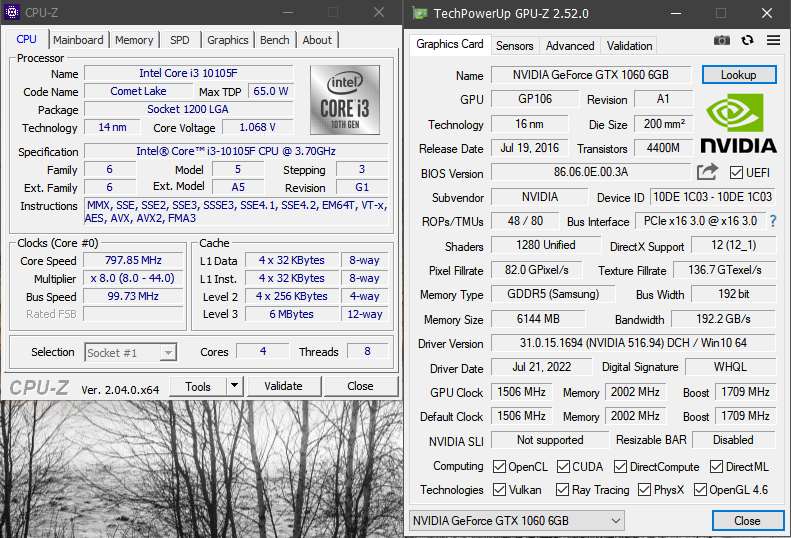Toggle the CUDA checkbox
The height and width of the screenshot is (538, 791).
563,466
